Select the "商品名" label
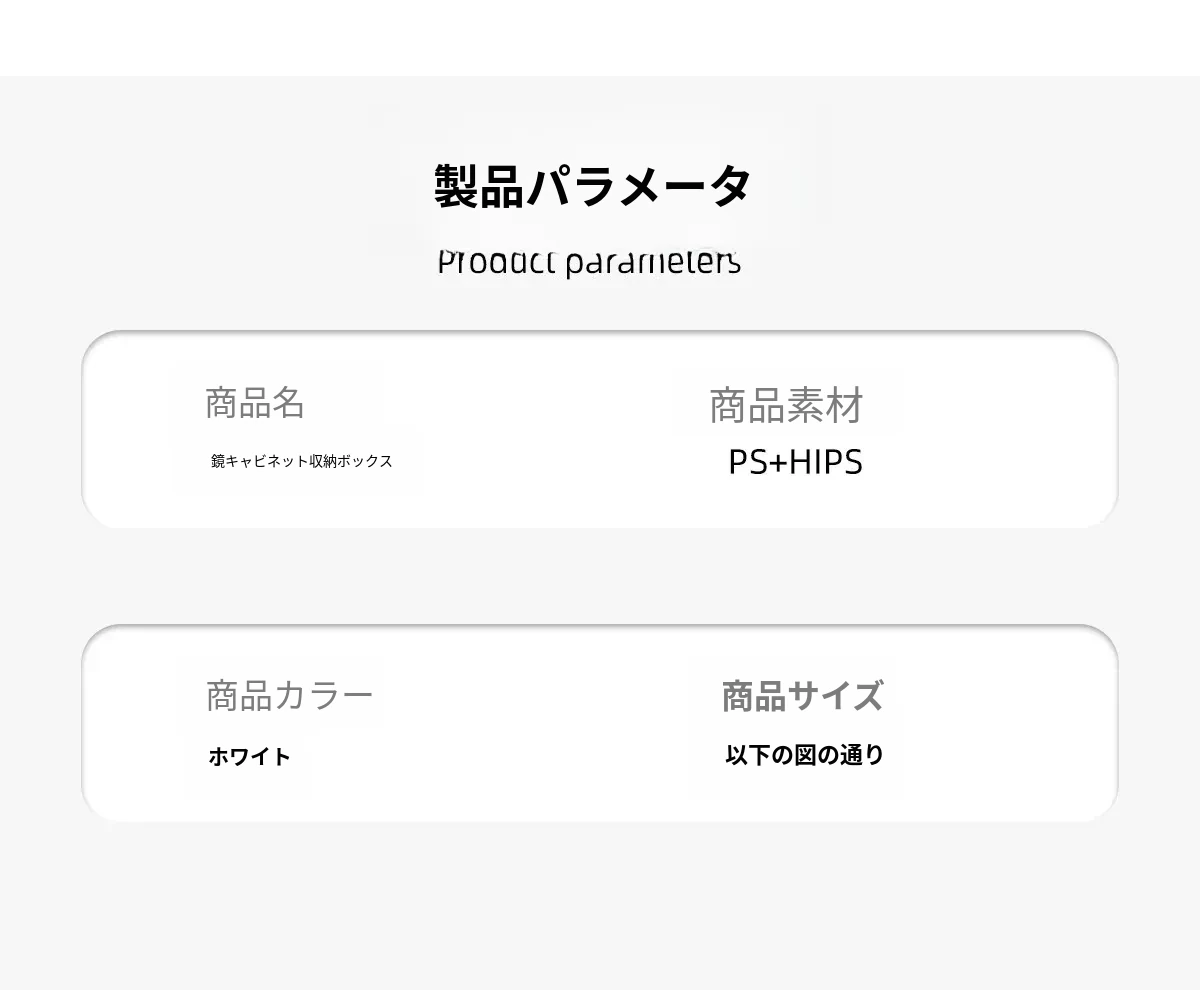 (254, 403)
